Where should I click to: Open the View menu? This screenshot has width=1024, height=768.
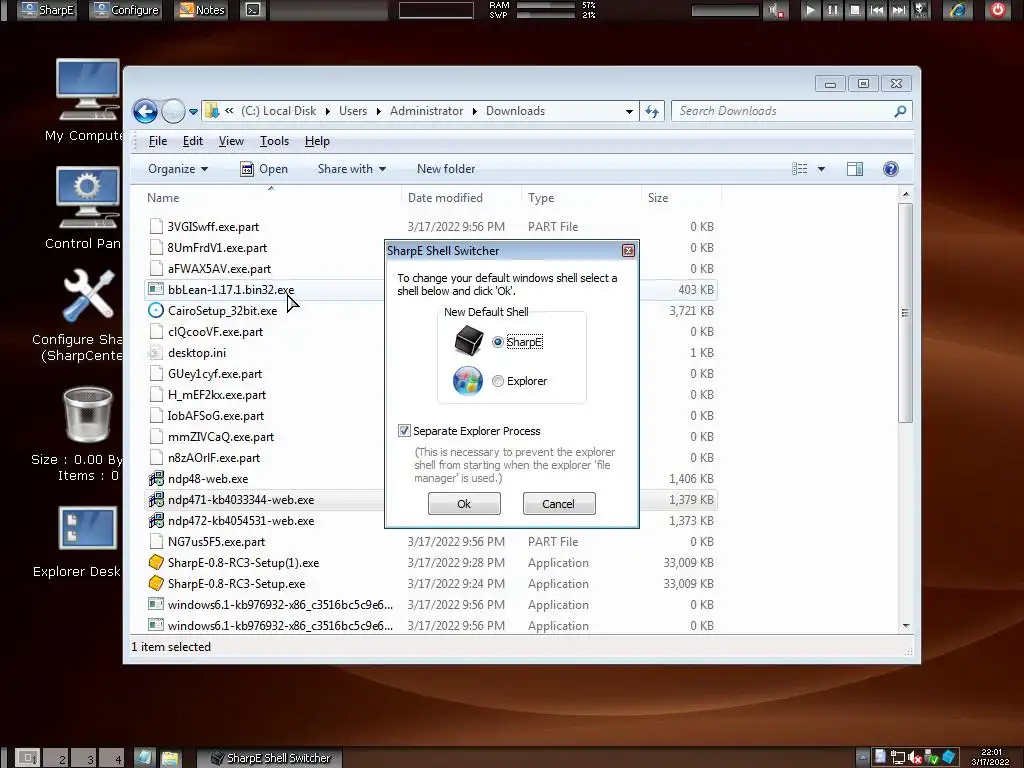click(x=231, y=141)
